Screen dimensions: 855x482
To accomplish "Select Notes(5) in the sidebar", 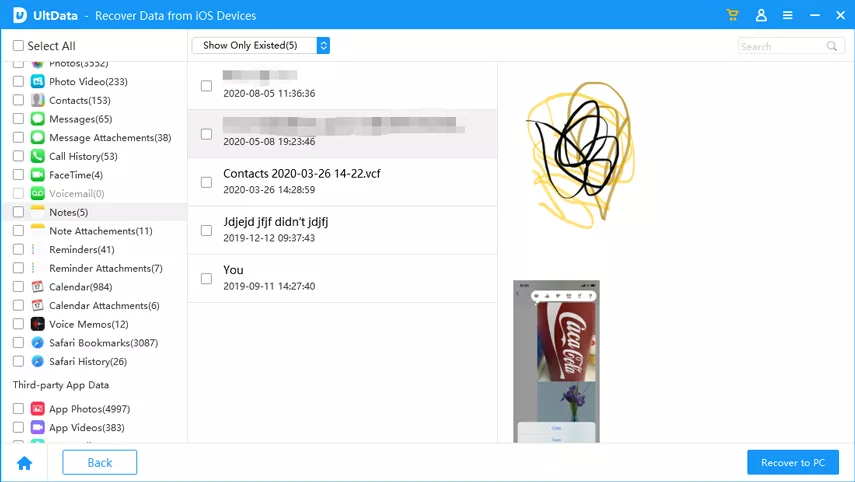I will point(68,212).
